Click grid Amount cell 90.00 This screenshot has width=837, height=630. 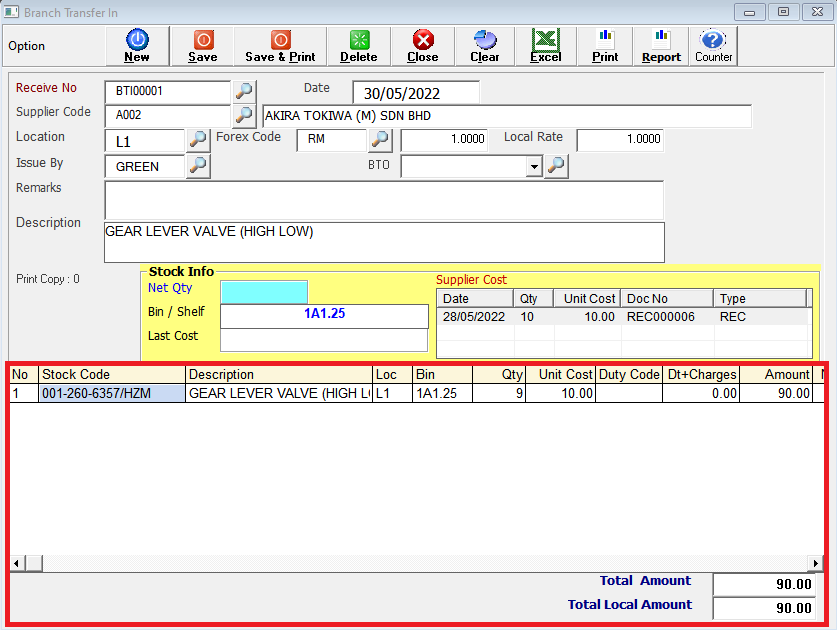coord(776,393)
